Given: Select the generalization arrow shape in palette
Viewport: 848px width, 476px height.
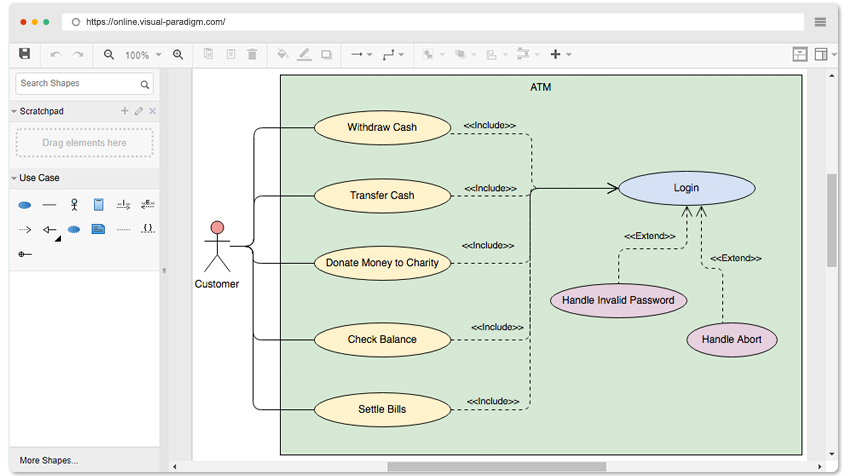Looking at the screenshot, I should click(49, 230).
